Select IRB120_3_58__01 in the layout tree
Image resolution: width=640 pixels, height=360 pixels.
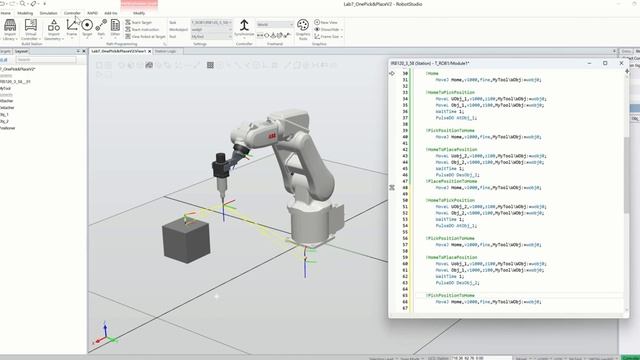(16, 82)
